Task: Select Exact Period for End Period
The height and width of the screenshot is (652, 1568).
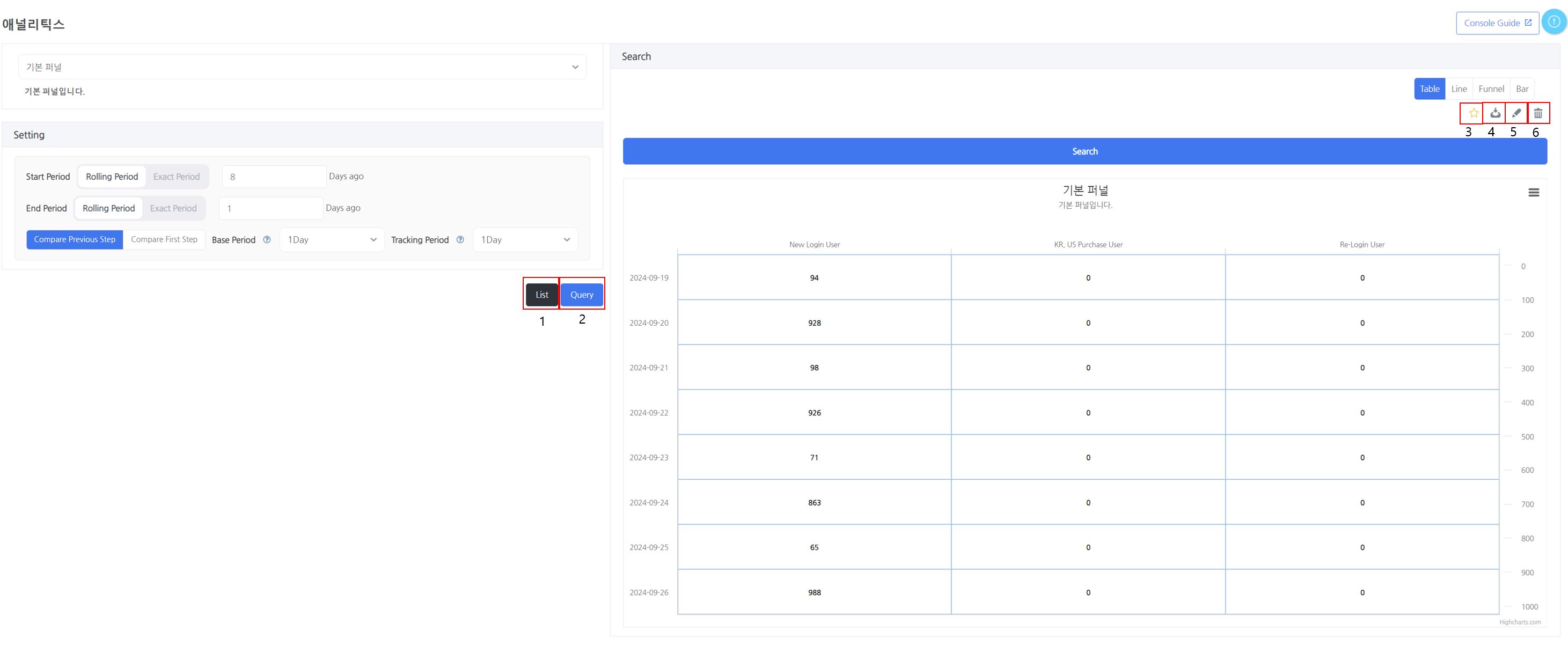Action: click(173, 208)
